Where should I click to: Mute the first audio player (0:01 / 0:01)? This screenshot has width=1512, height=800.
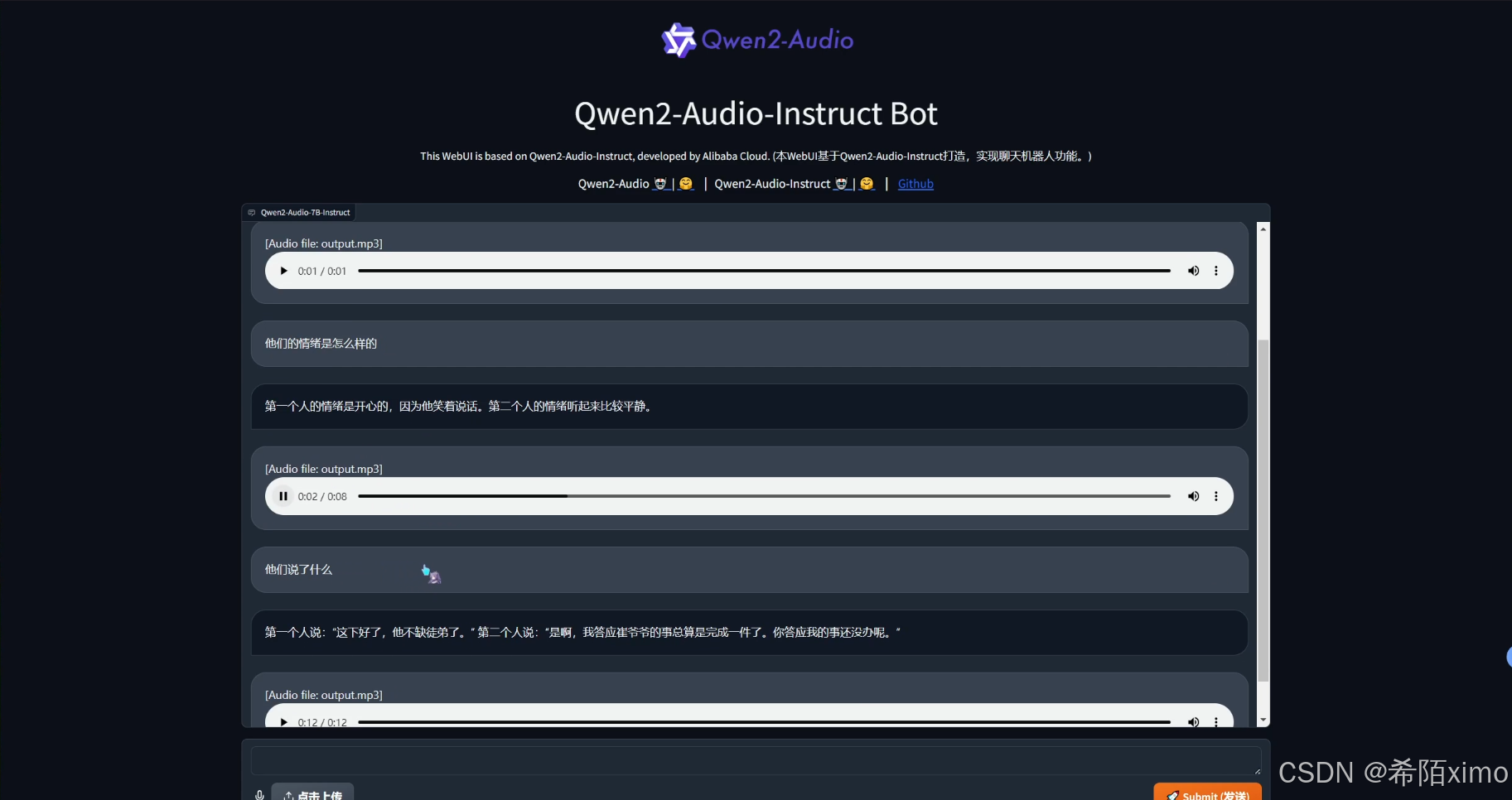(1193, 271)
